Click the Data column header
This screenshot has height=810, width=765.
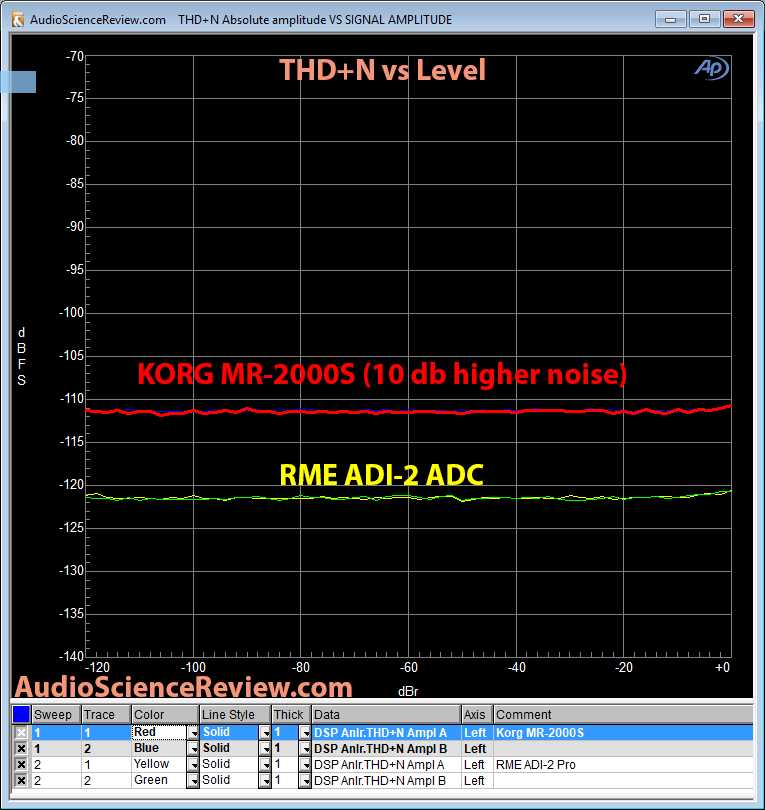click(386, 714)
